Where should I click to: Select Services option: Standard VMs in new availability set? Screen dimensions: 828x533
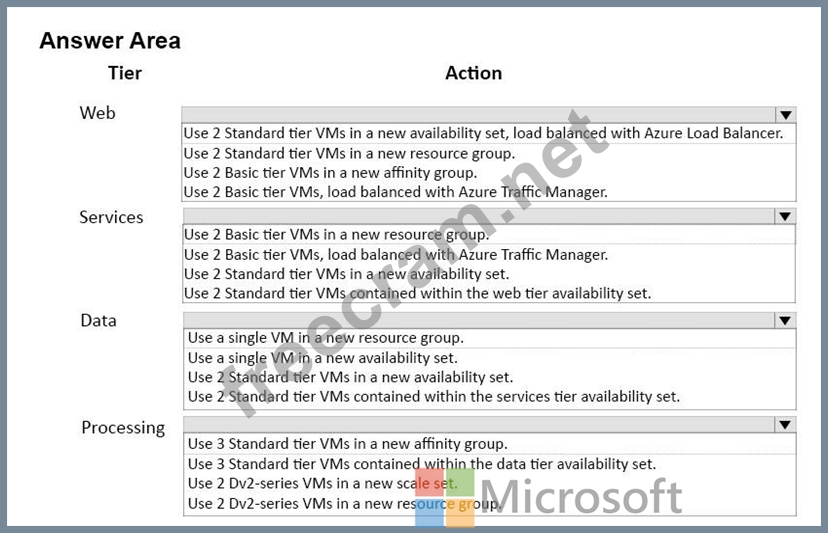click(346, 274)
